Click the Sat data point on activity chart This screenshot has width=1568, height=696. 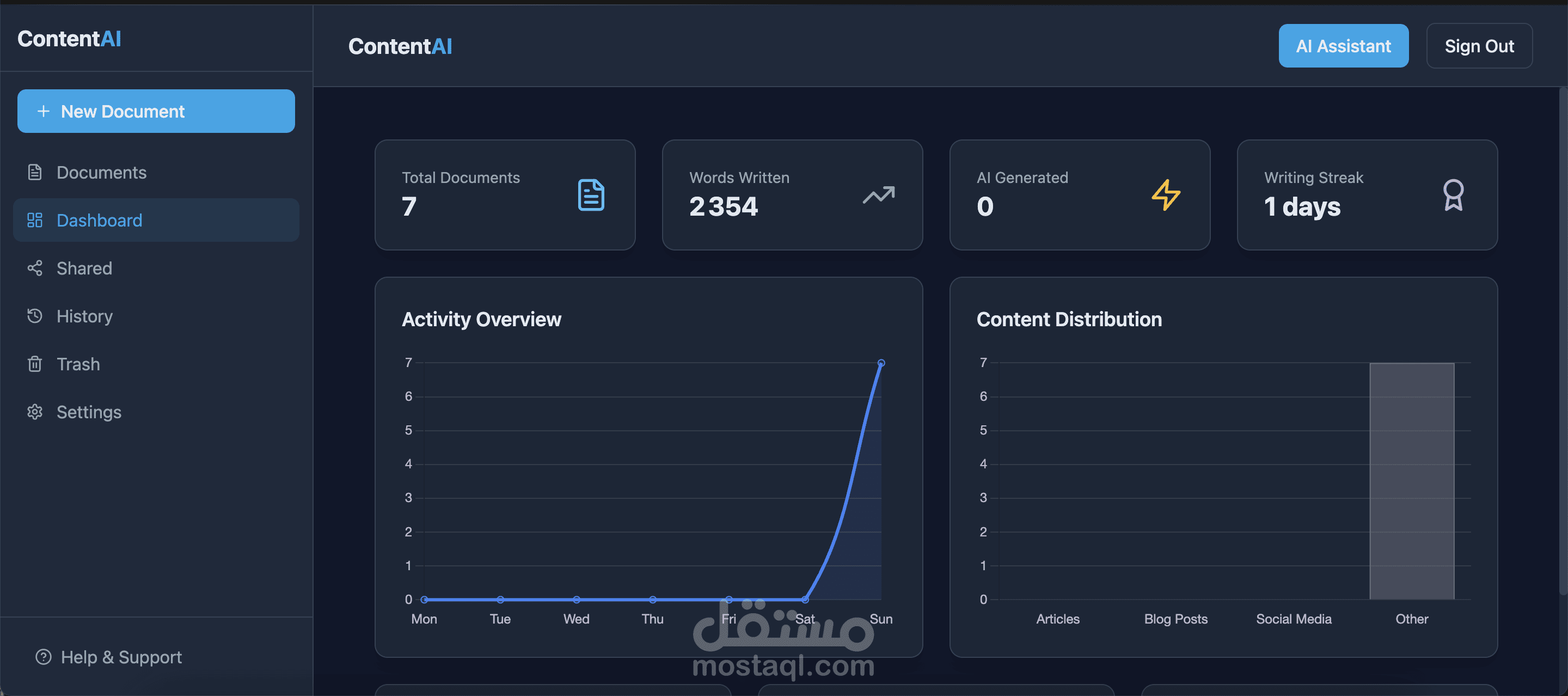click(x=805, y=600)
